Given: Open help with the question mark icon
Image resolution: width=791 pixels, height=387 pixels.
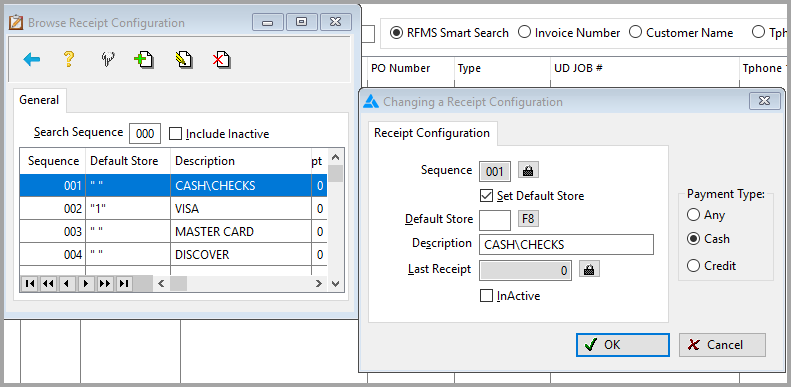Looking at the screenshot, I should (69, 60).
